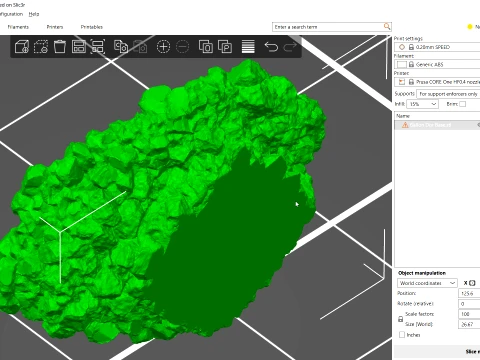Switch to the Printables tab
Image resolution: width=480 pixels, height=360 pixels.
click(x=92, y=27)
